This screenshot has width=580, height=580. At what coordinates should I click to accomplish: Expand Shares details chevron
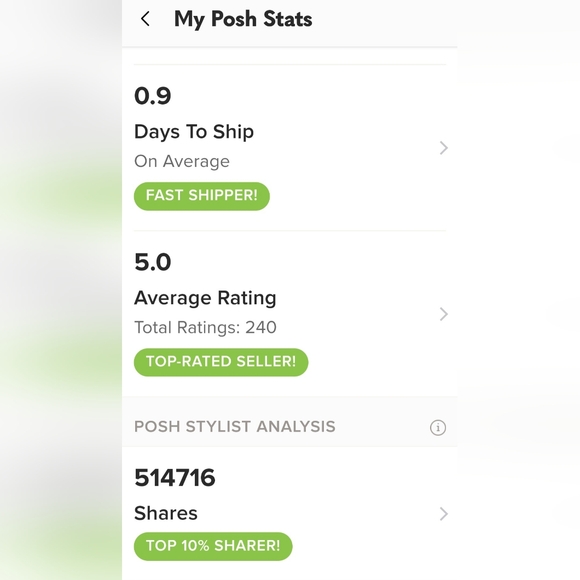444,514
